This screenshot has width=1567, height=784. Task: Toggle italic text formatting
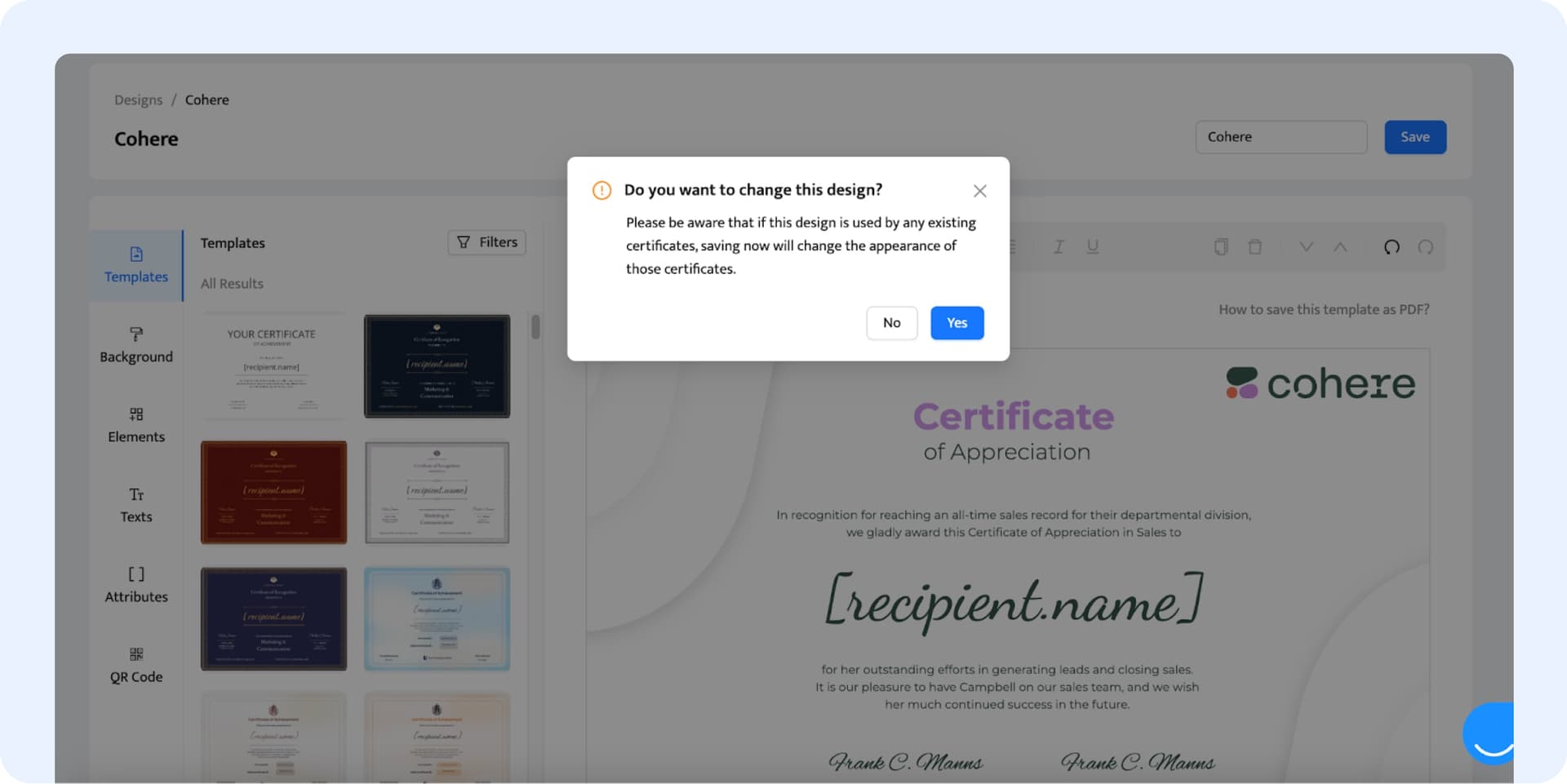coord(1059,247)
